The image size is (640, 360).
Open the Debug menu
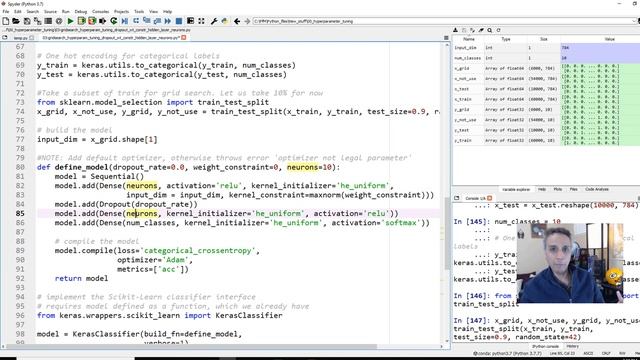coord(81,11)
